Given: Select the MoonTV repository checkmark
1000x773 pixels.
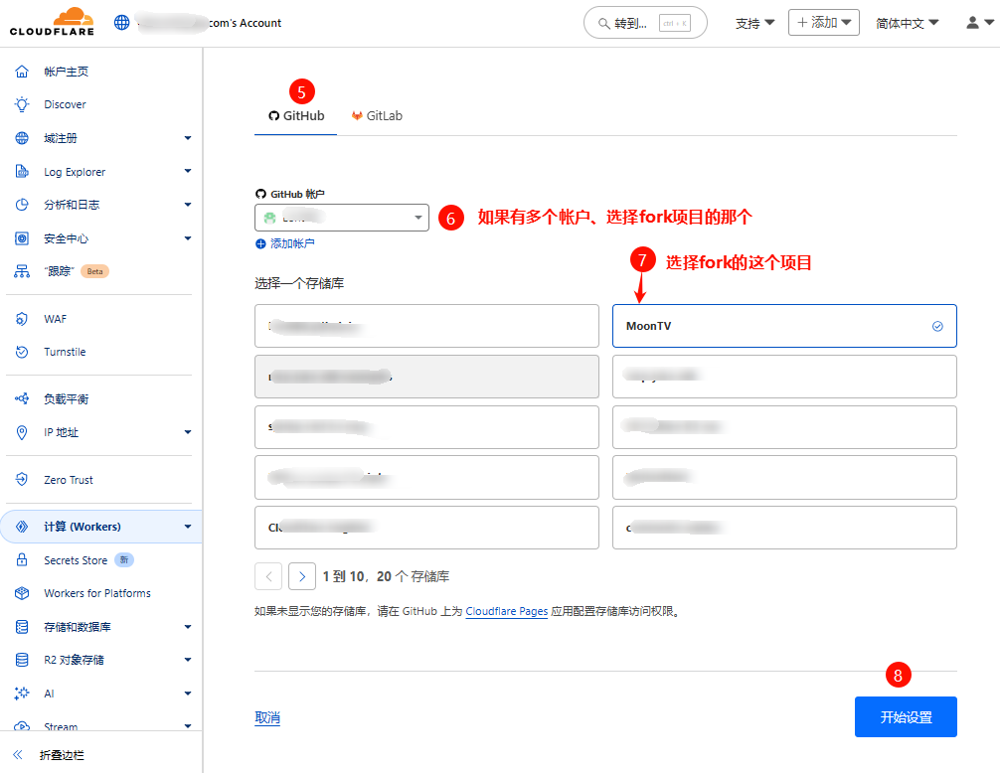Looking at the screenshot, I should tap(937, 326).
